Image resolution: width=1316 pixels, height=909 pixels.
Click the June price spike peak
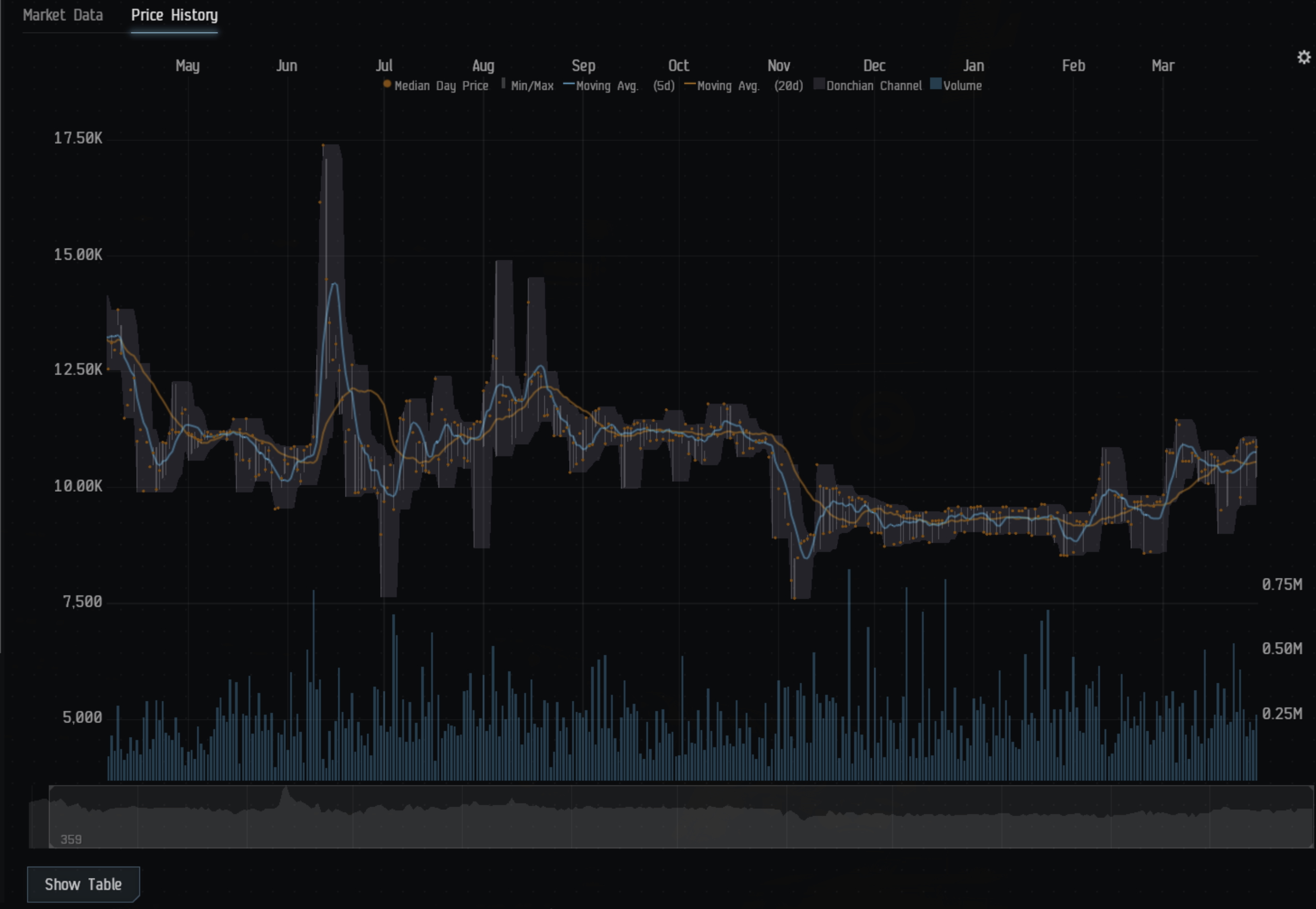click(323, 146)
